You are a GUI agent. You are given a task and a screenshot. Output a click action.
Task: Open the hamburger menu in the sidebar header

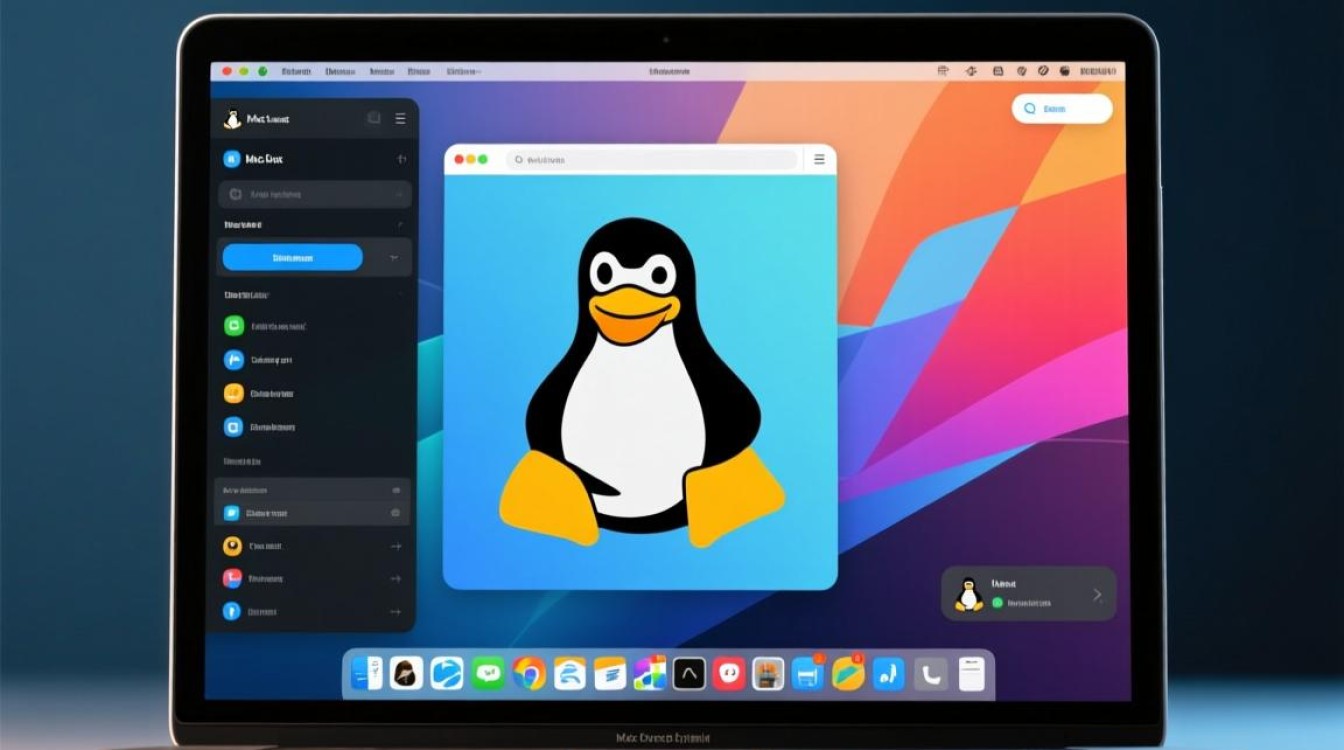click(x=399, y=118)
